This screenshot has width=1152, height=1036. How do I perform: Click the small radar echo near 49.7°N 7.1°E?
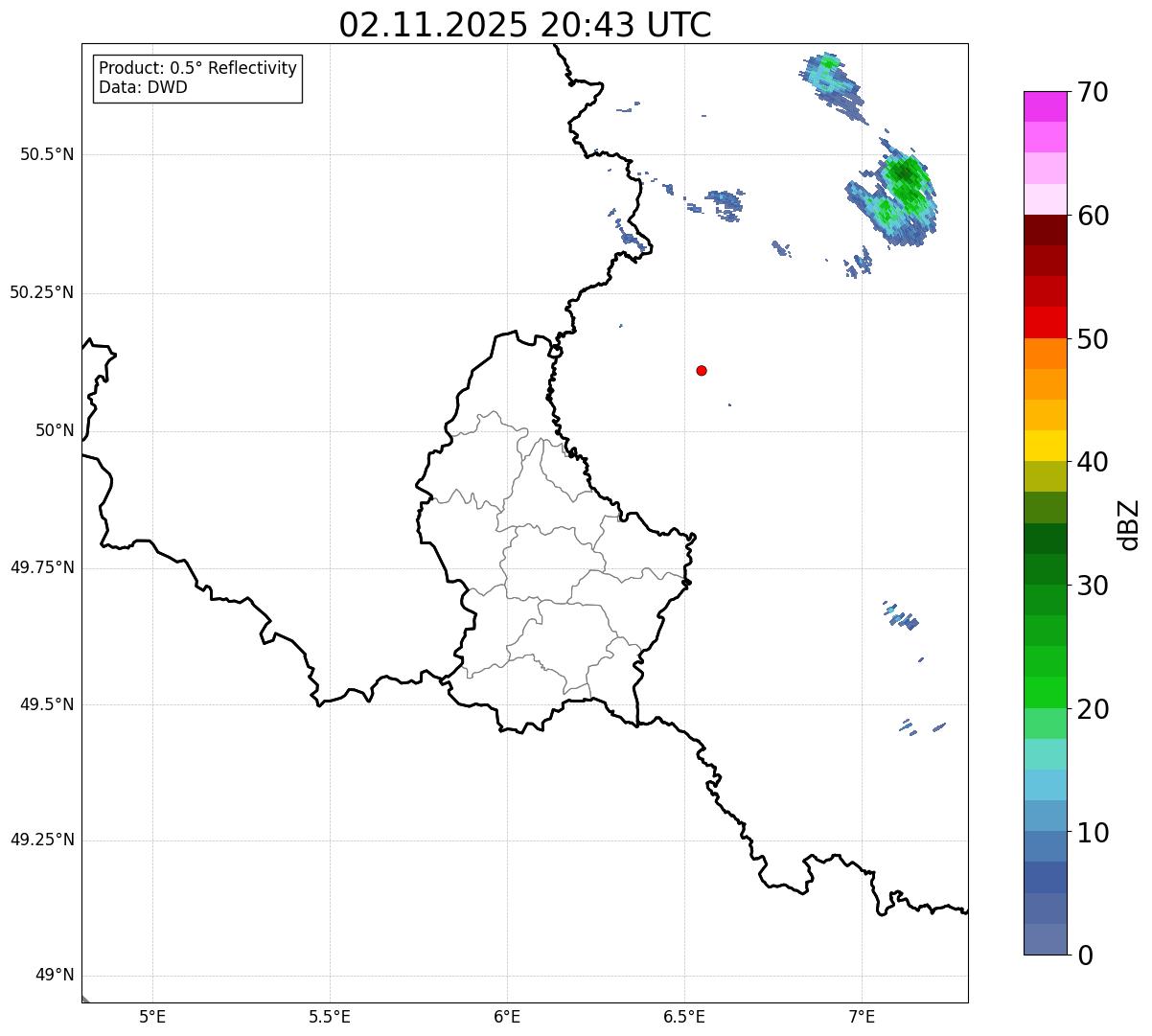coord(901,614)
